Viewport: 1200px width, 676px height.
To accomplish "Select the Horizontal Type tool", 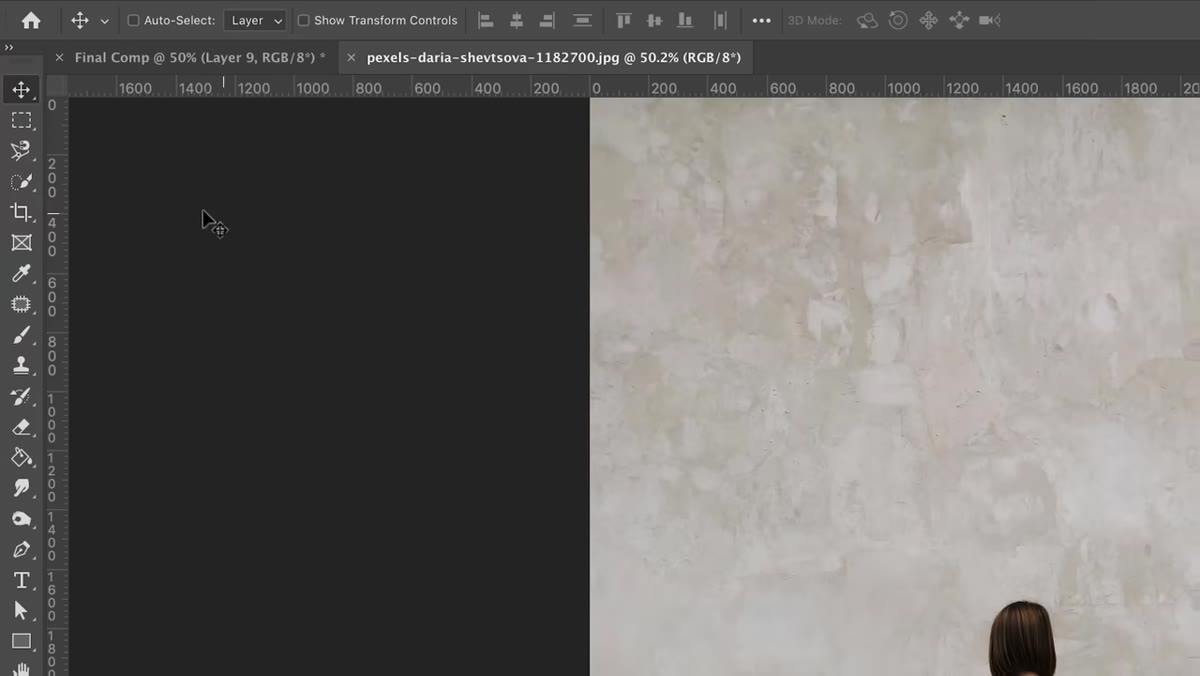I will [21, 580].
